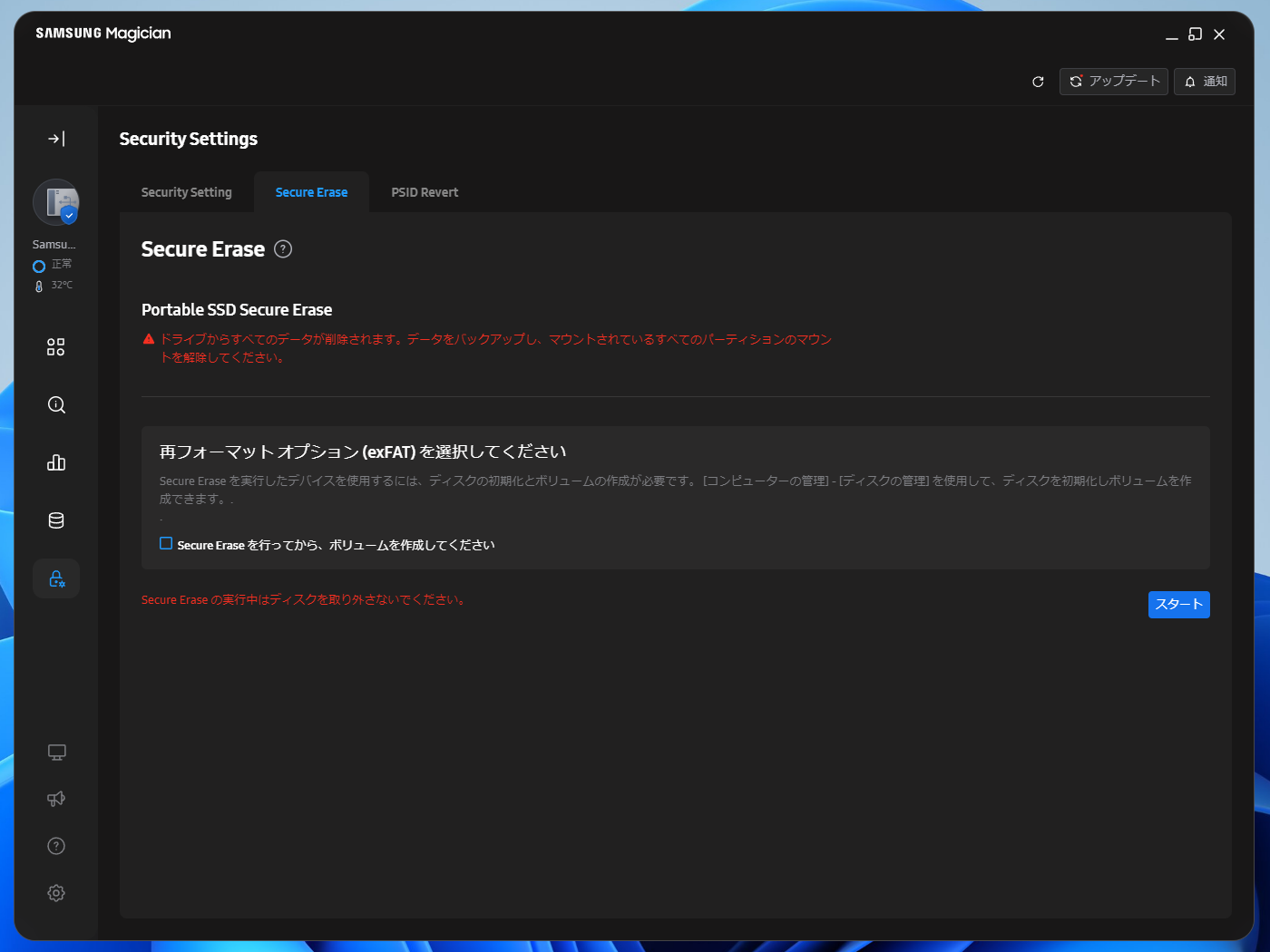The height and width of the screenshot is (952, 1270).
Task: Close the Samsung Magician window
Action: click(1219, 34)
